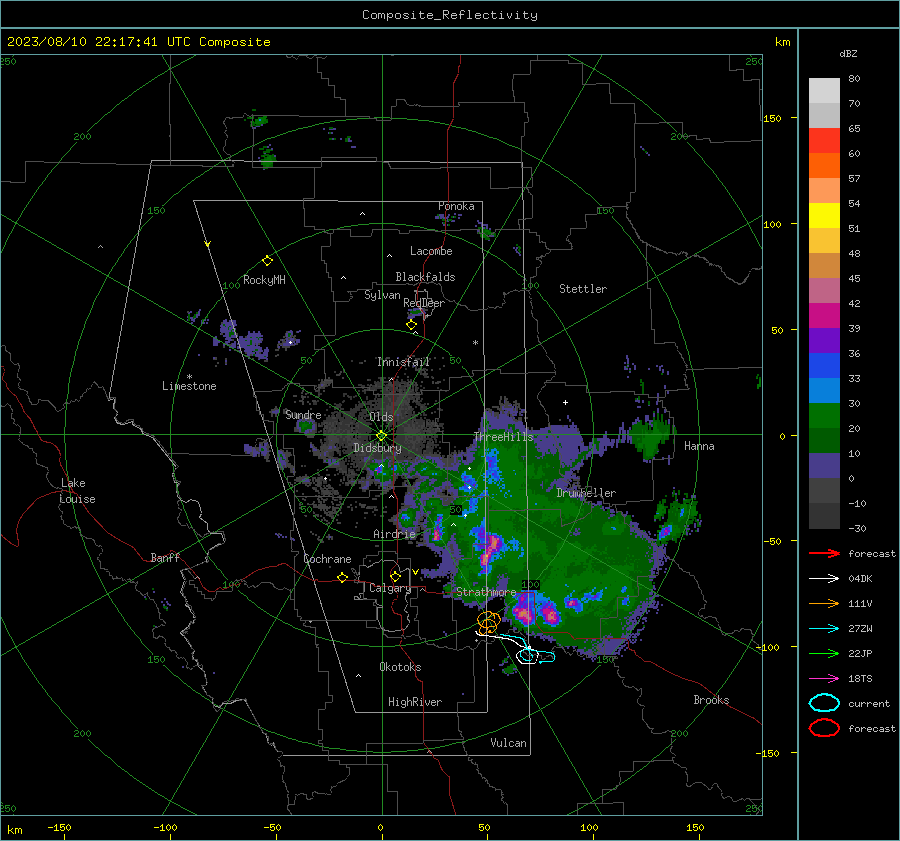The height and width of the screenshot is (841, 900).
Task: Click the yellow diamond marker near RedDeer
Action: click(x=411, y=325)
